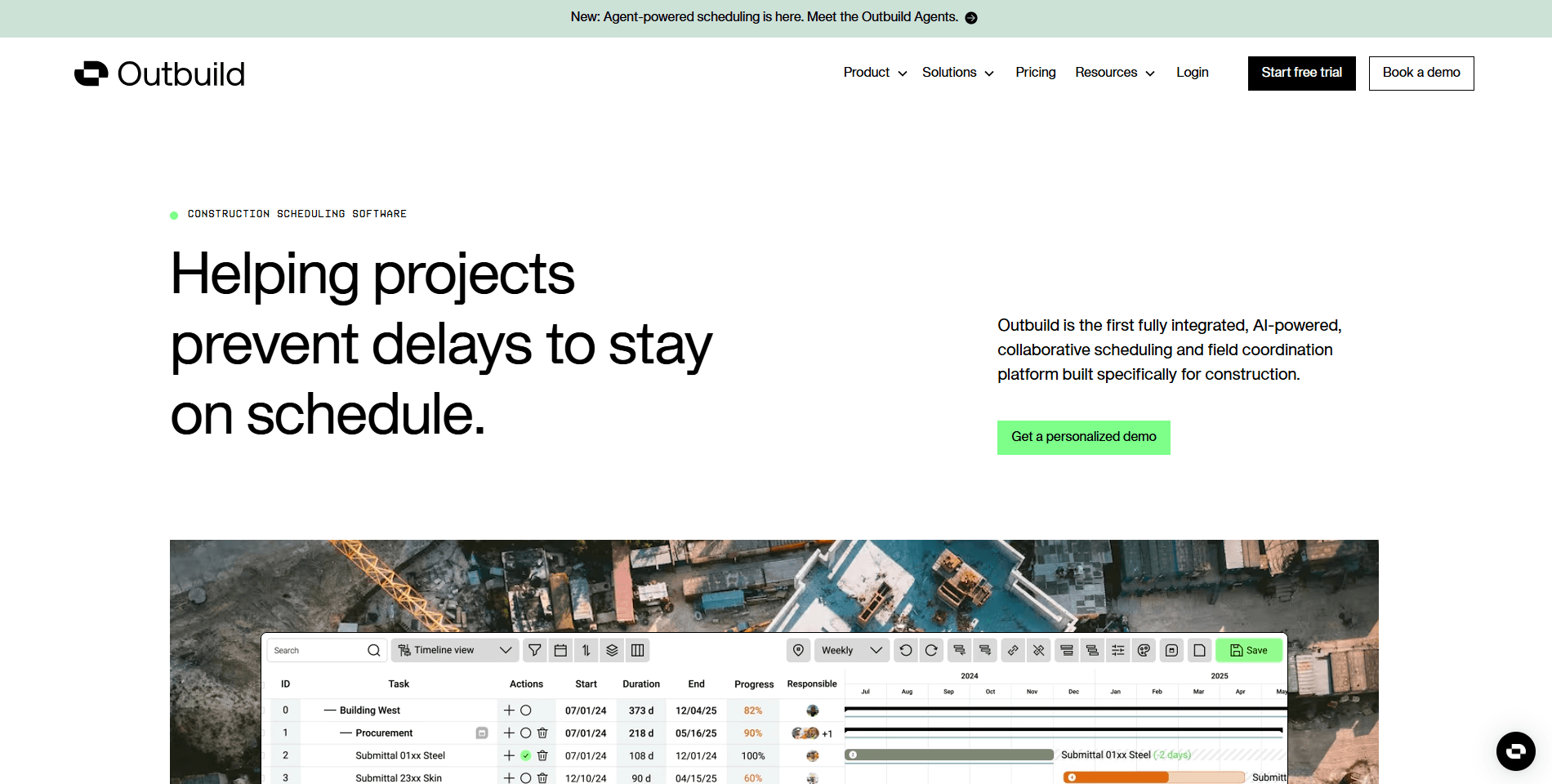Click the Duration column header
The height and width of the screenshot is (784, 1552).
coord(641,684)
